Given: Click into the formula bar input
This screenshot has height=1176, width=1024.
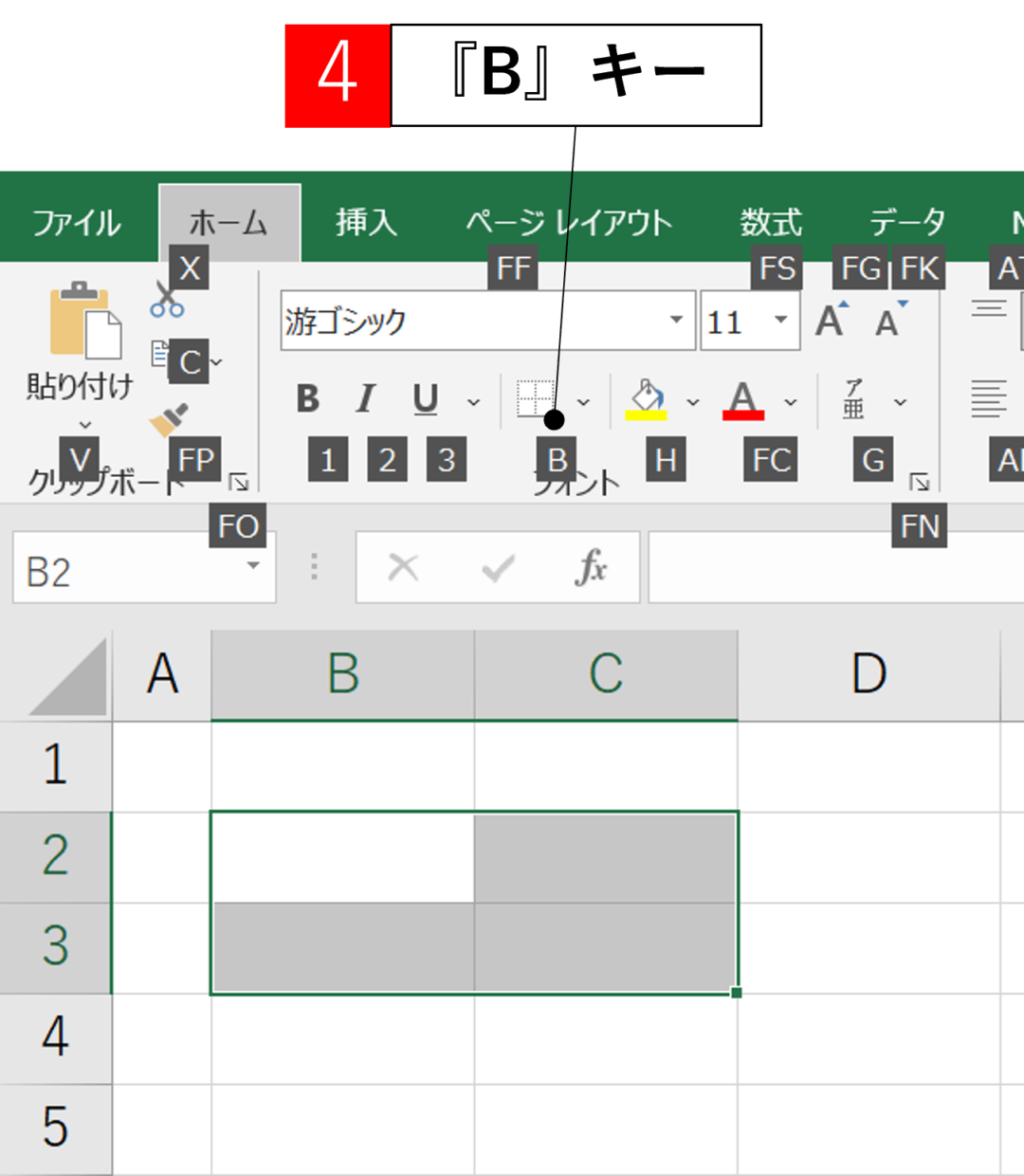Looking at the screenshot, I should click(835, 567).
